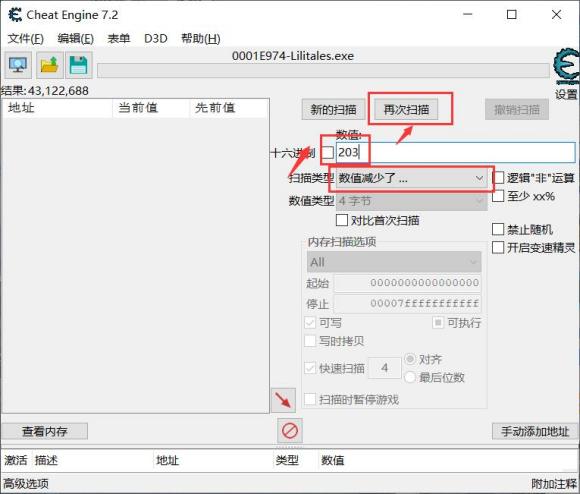Click the 类型 column header
Viewport: 580px width, 494px height.
pos(296,460)
